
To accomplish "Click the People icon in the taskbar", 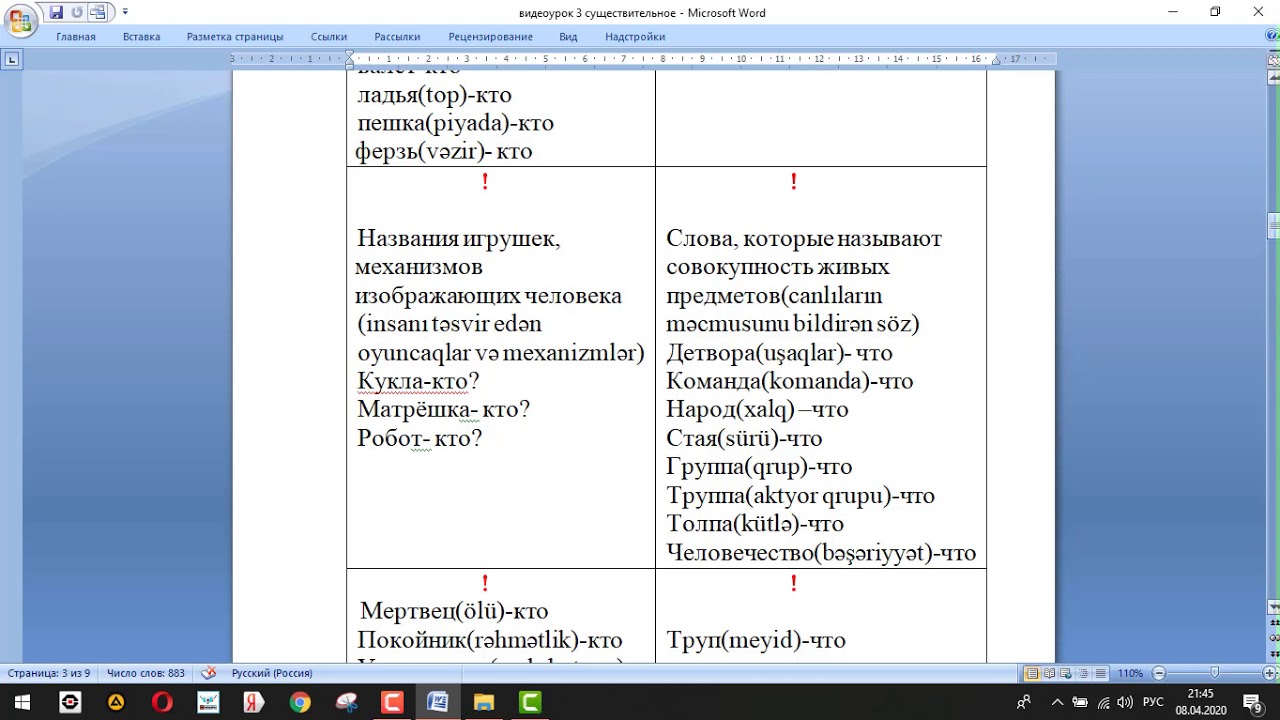I will [x=1024, y=701].
